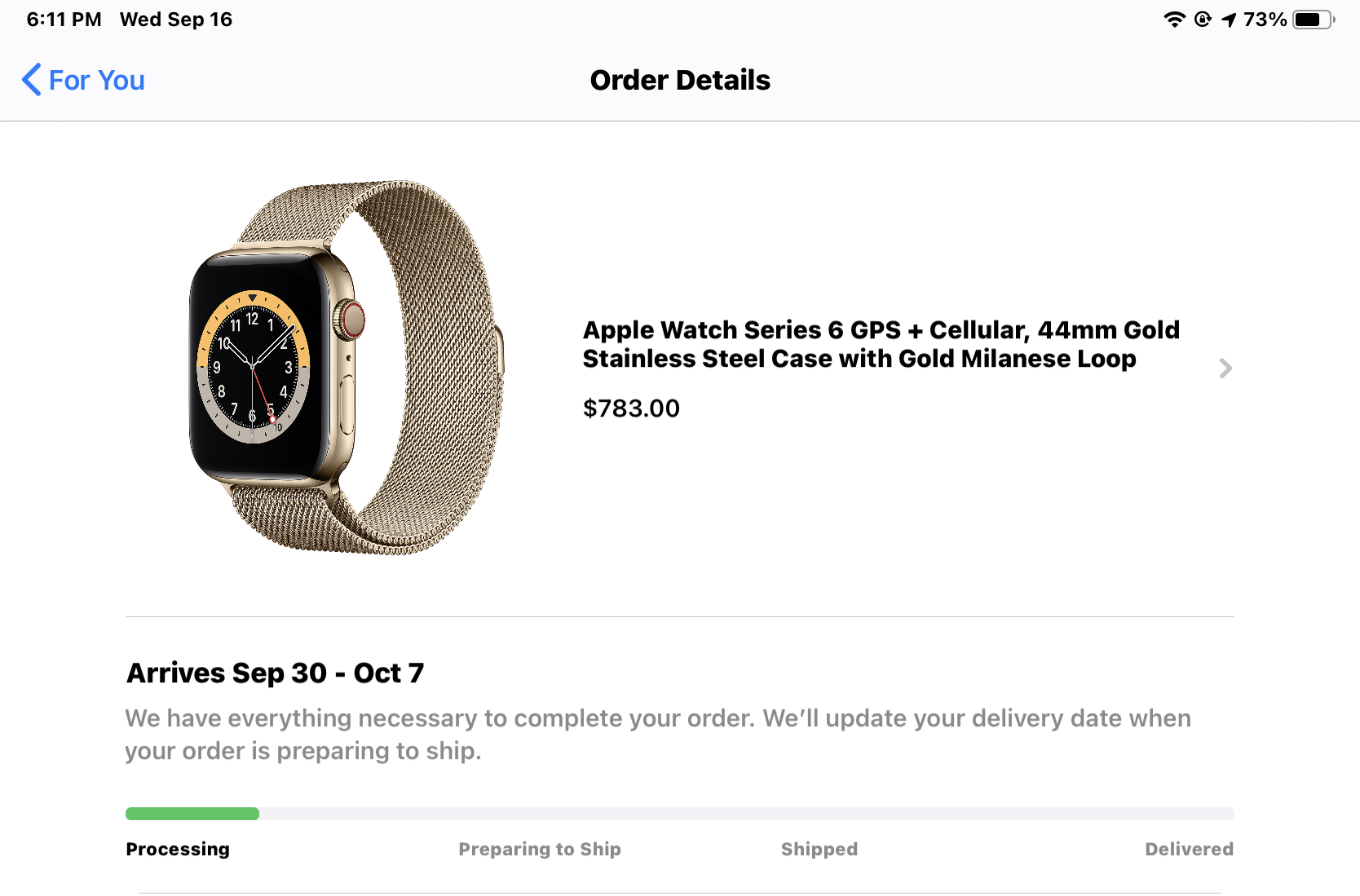Tap the Order Details title
The image size is (1360, 896).
pos(680,80)
